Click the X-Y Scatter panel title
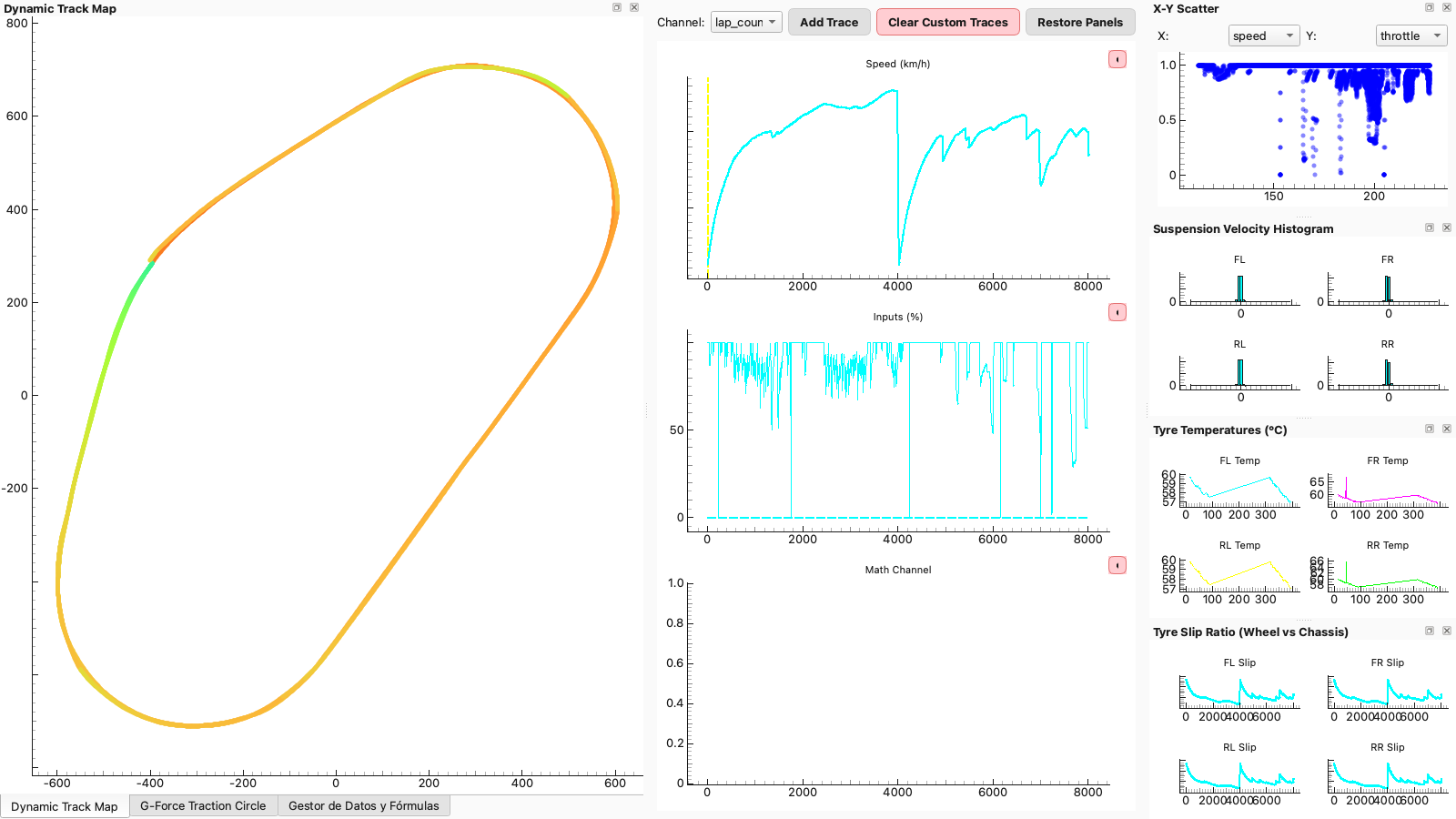Screen dimensions: 1456x819 [x=1186, y=8]
